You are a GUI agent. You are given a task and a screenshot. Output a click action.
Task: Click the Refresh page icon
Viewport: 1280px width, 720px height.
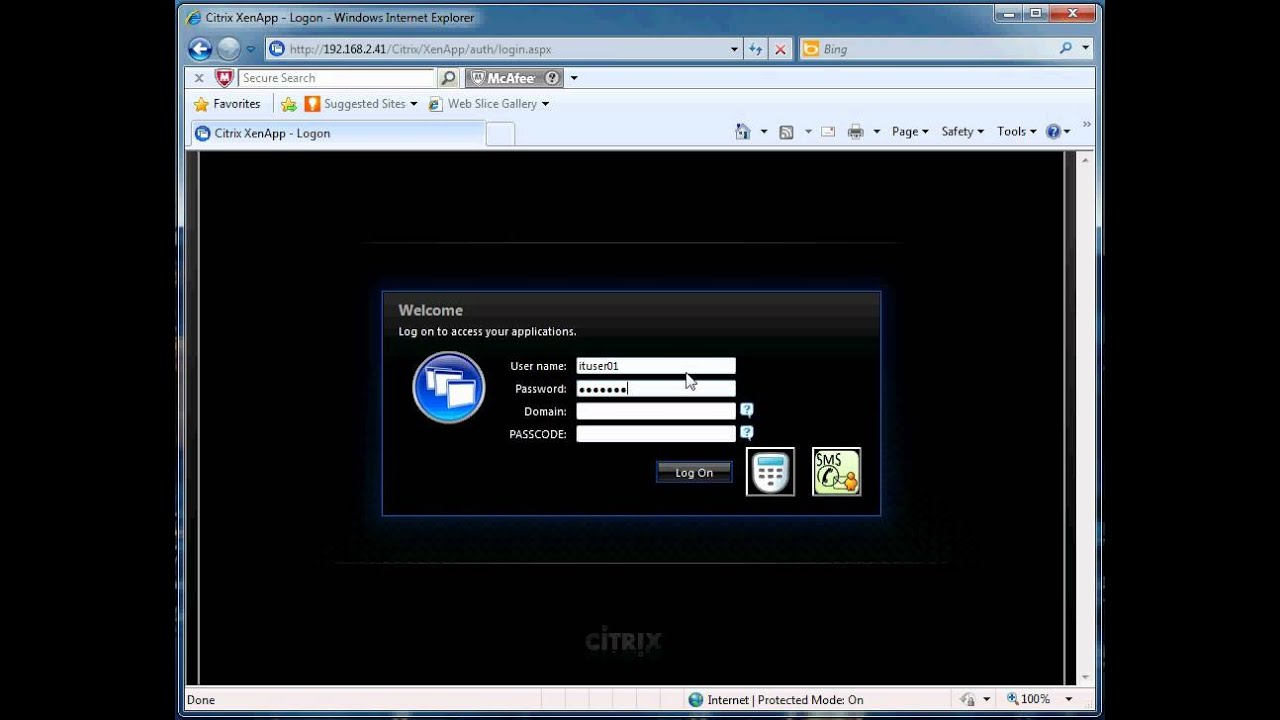pyautogui.click(x=756, y=49)
